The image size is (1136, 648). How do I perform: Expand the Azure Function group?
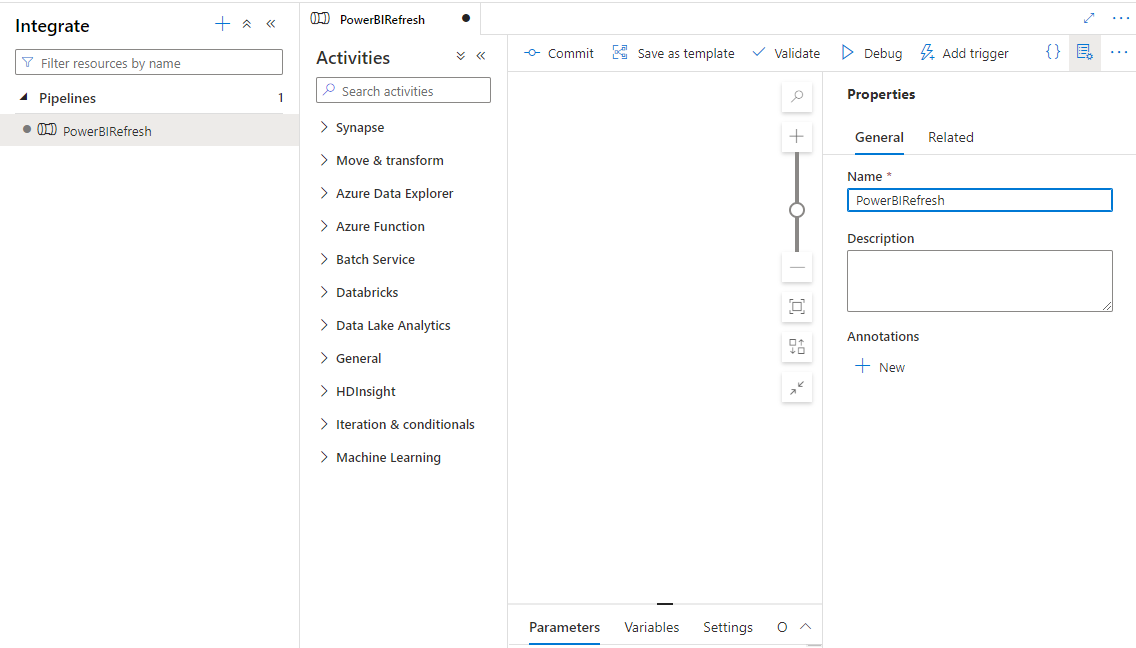pyautogui.click(x=324, y=226)
